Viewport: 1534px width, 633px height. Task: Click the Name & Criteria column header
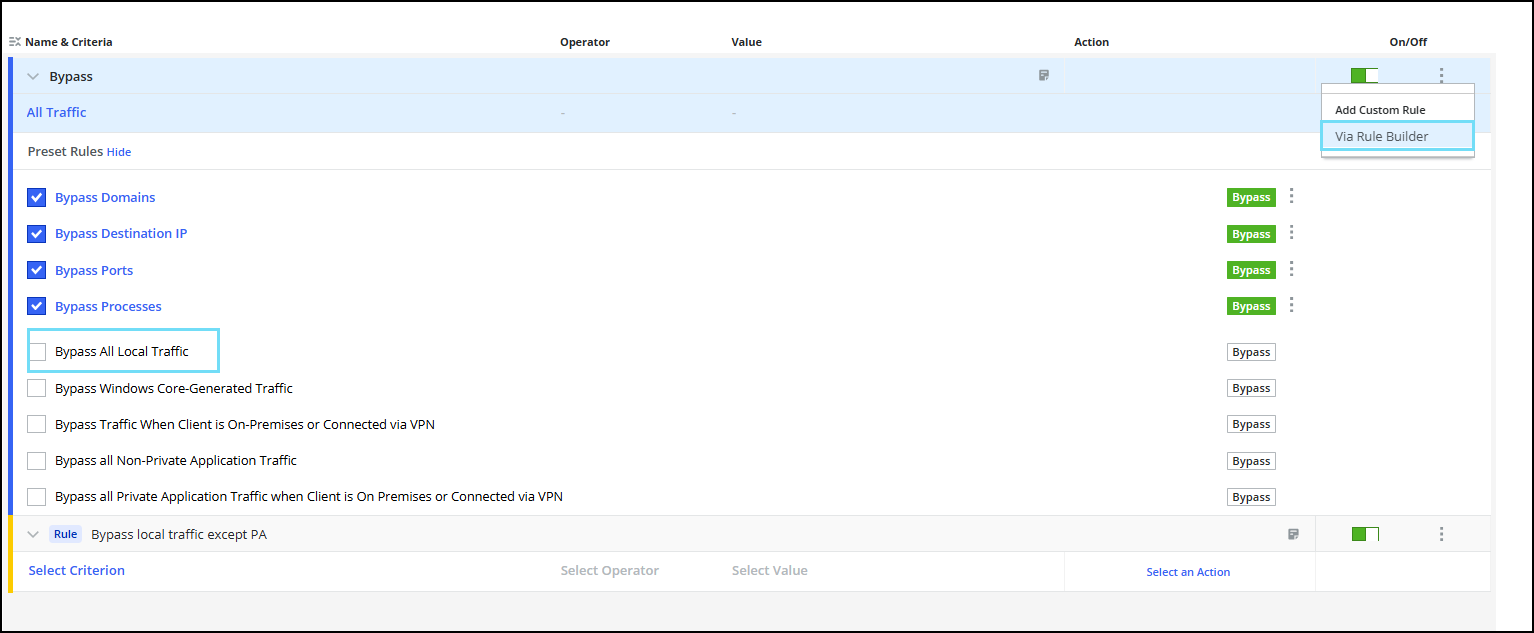[69, 42]
